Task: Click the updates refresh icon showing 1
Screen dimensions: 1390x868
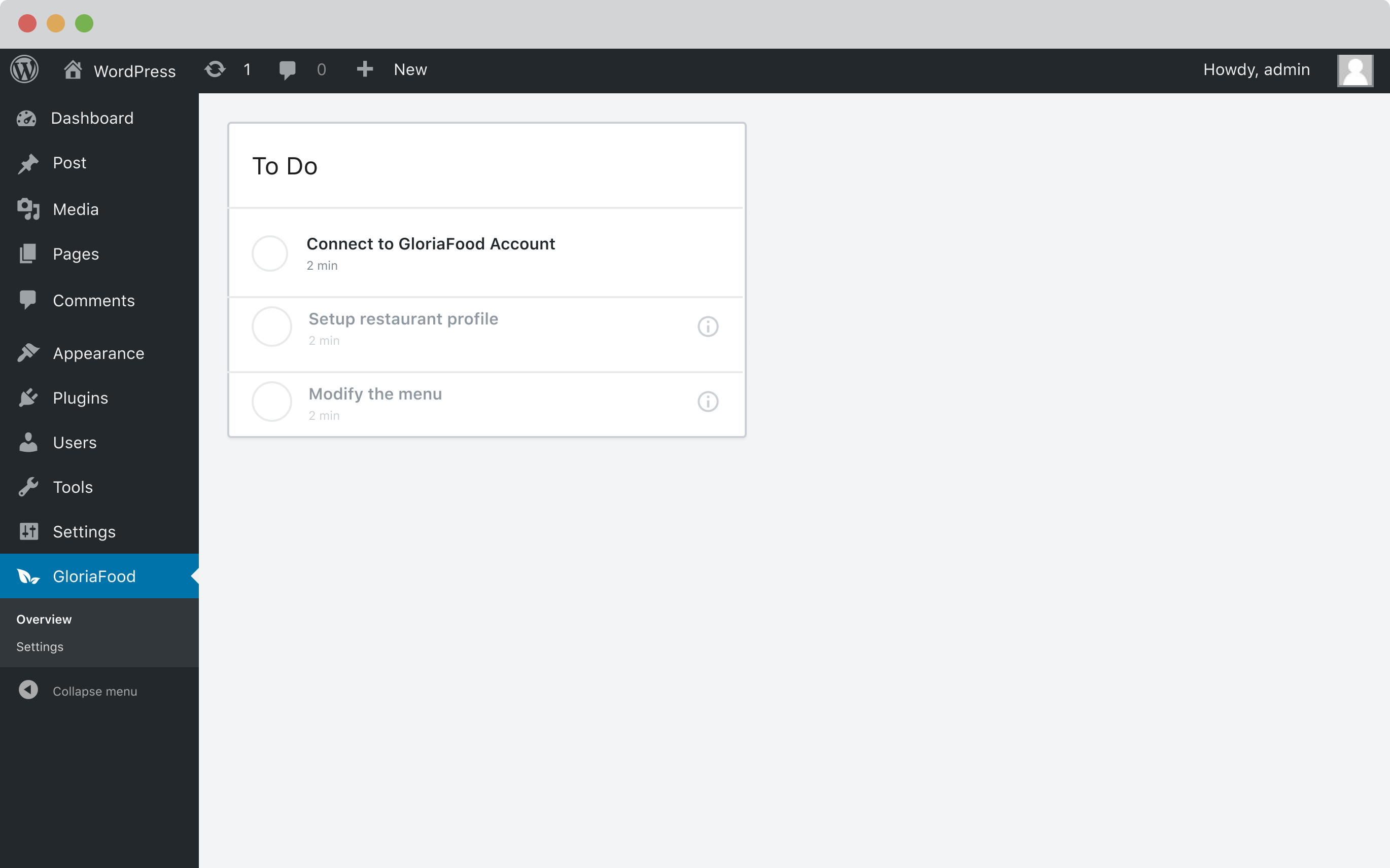Action: pyautogui.click(x=215, y=69)
